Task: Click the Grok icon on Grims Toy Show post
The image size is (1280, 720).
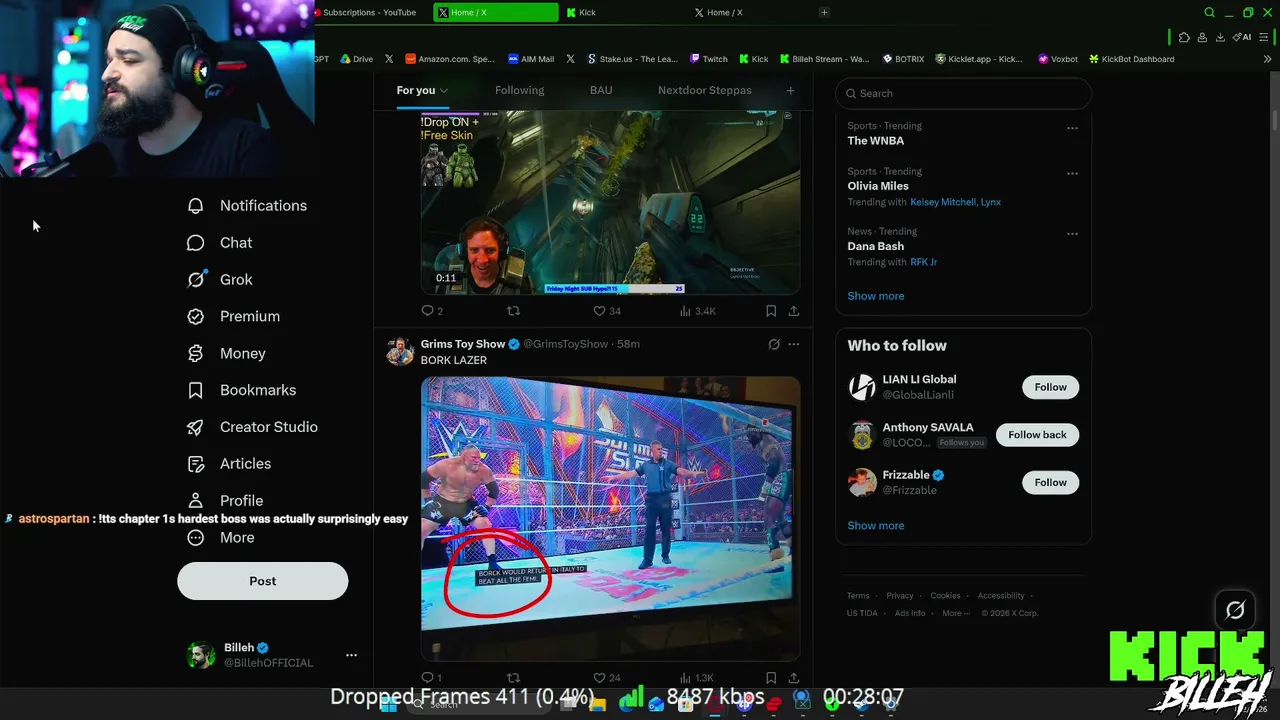Action: [x=774, y=344]
